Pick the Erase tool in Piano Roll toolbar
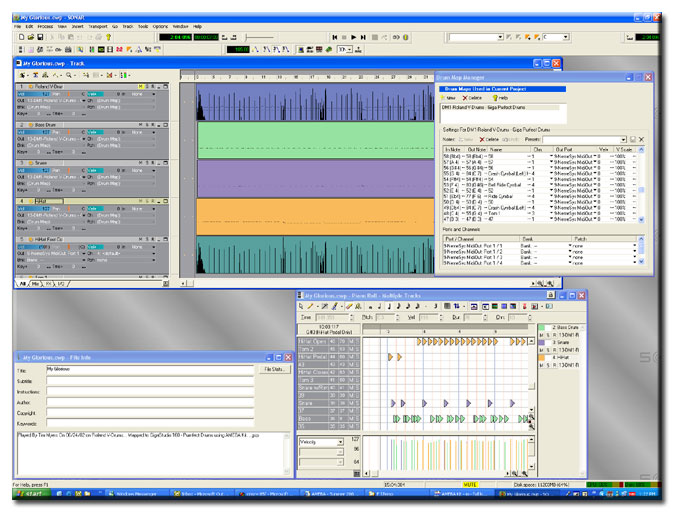Screen dimensions: 675x513 [349, 306]
